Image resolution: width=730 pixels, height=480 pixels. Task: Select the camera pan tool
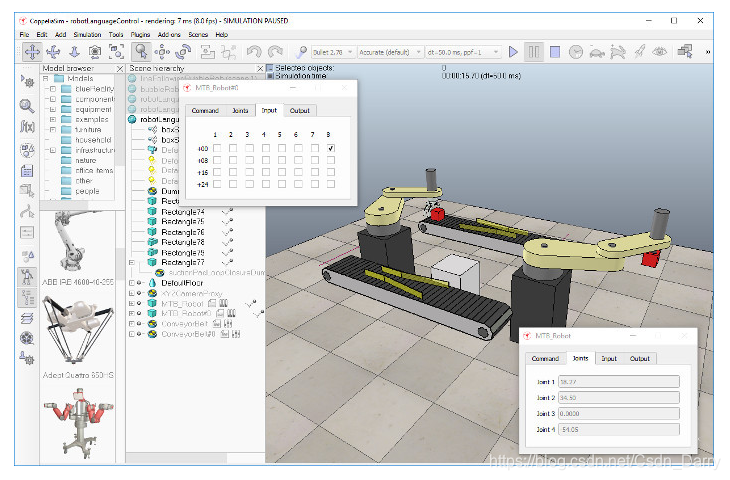click(32, 52)
